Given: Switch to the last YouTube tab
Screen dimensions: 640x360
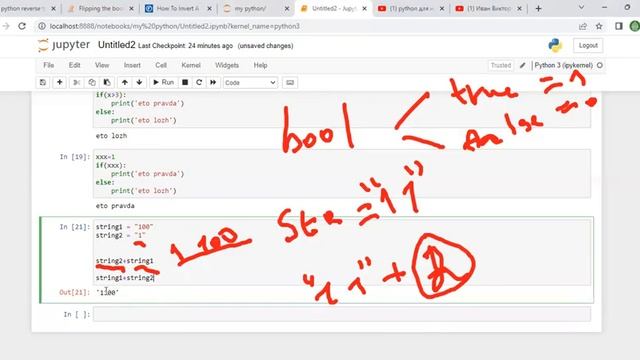Looking at the screenshot, I should tap(488, 9).
